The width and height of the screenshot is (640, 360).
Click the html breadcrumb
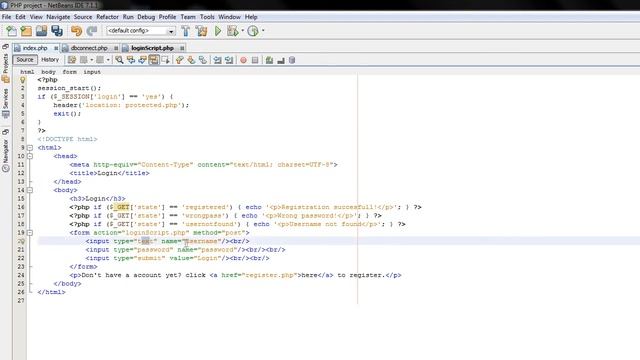tap(27, 72)
